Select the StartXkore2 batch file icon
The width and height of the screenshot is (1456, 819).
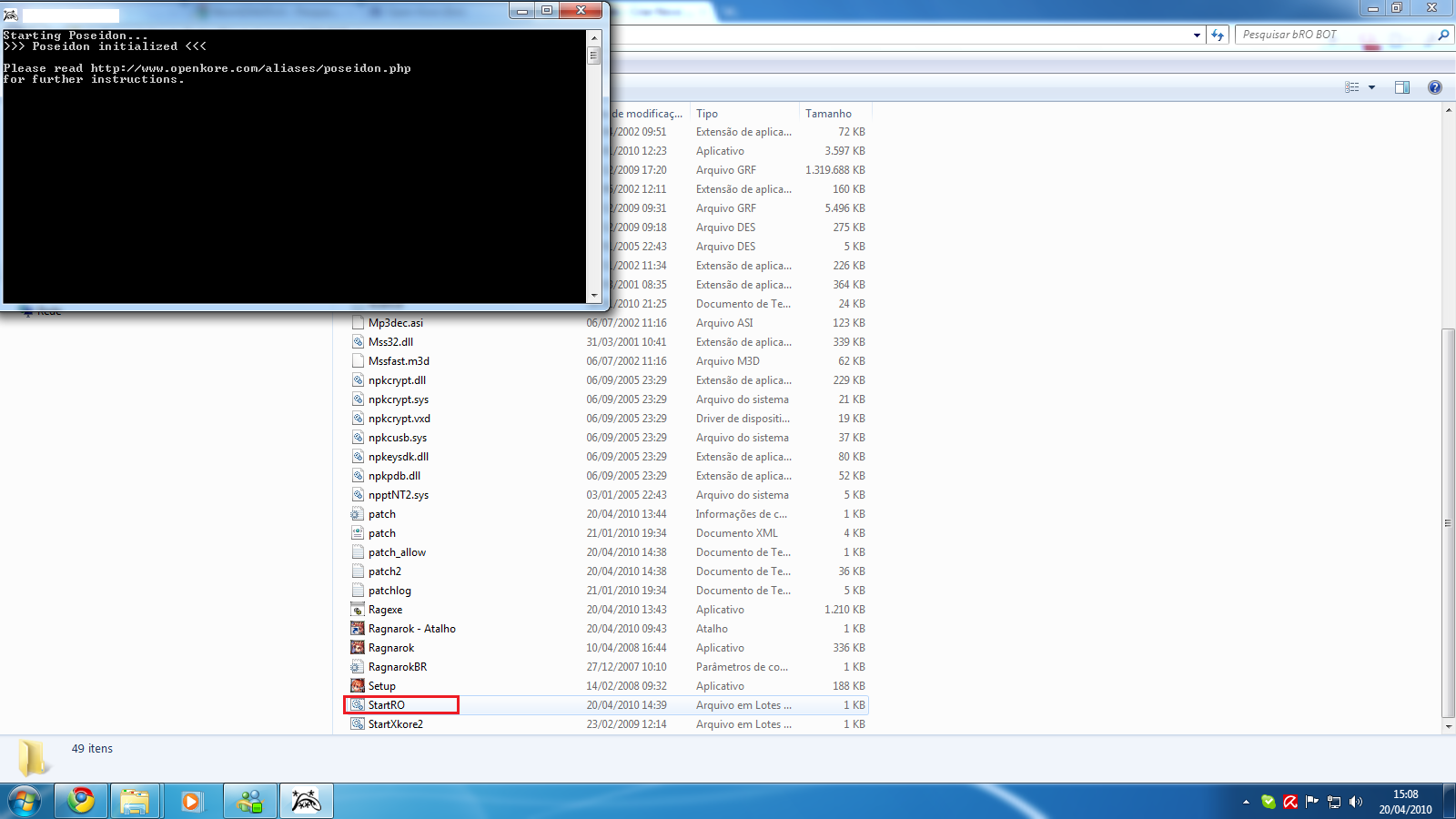click(x=358, y=723)
